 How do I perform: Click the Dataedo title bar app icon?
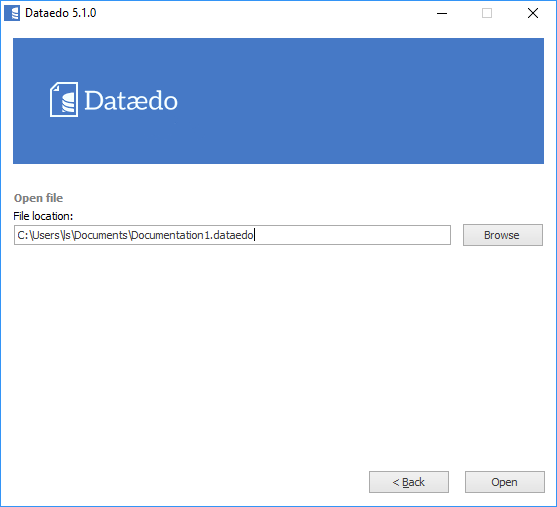pyautogui.click(x=12, y=13)
